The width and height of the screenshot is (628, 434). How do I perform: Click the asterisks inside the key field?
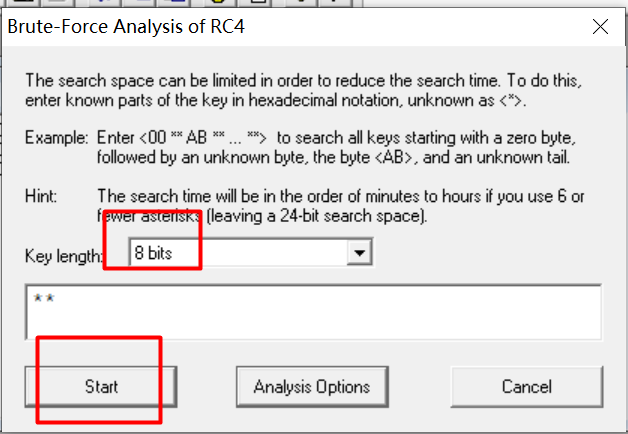[x=44, y=298]
